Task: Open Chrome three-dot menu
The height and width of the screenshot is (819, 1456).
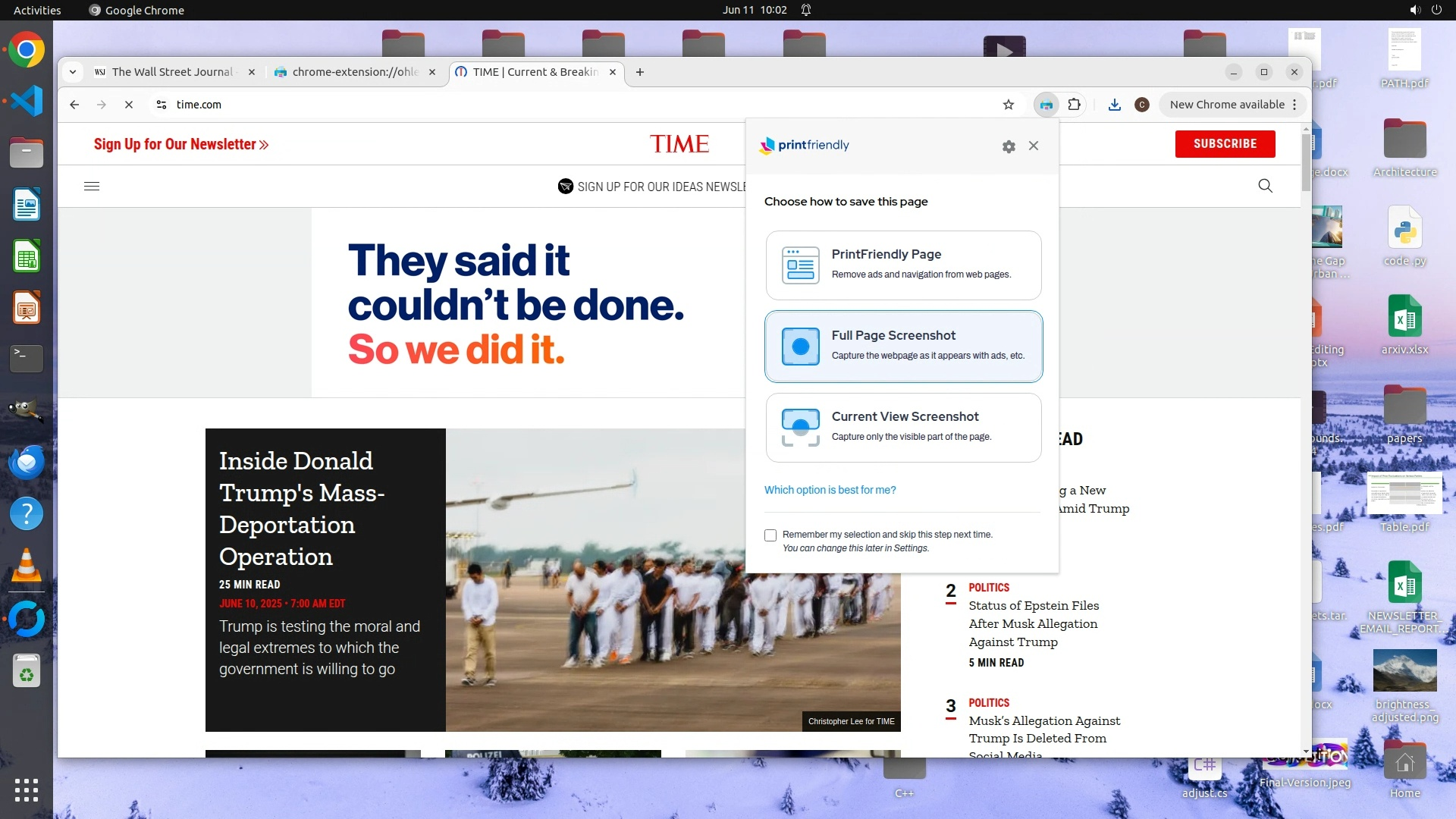Action: click(x=1294, y=105)
